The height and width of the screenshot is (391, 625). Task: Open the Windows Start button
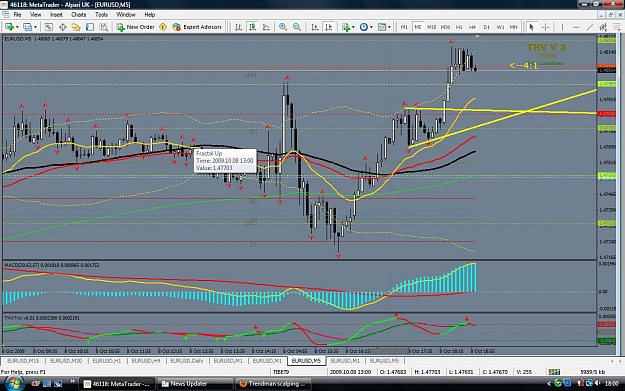[13, 383]
